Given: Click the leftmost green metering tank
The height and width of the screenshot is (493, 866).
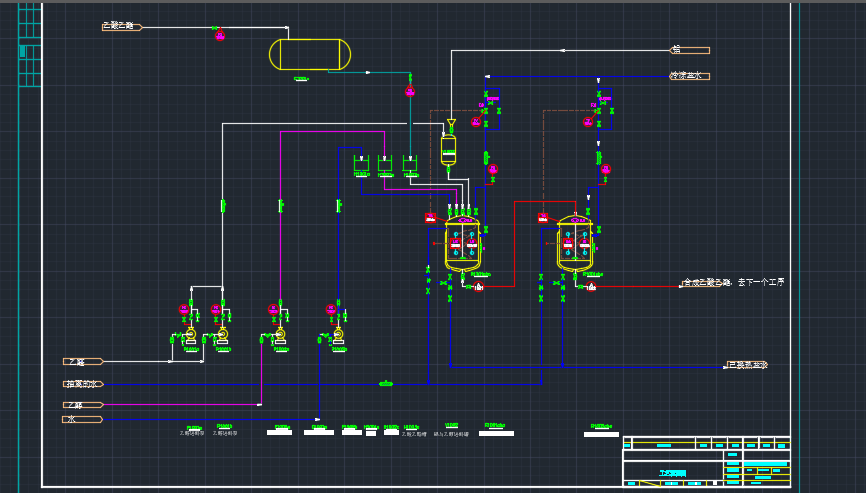Looking at the screenshot, I should 361,166.
